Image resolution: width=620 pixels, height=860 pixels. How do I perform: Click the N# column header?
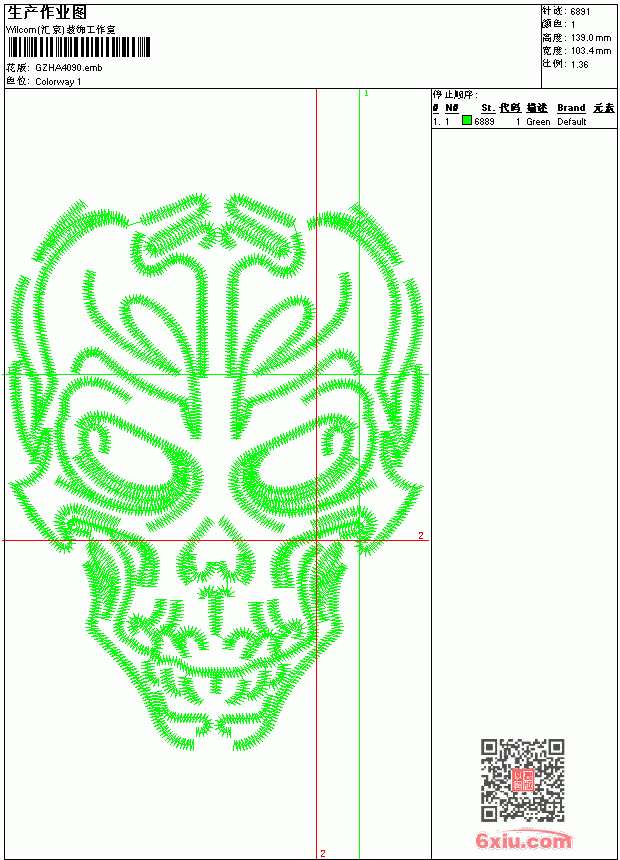click(452, 108)
